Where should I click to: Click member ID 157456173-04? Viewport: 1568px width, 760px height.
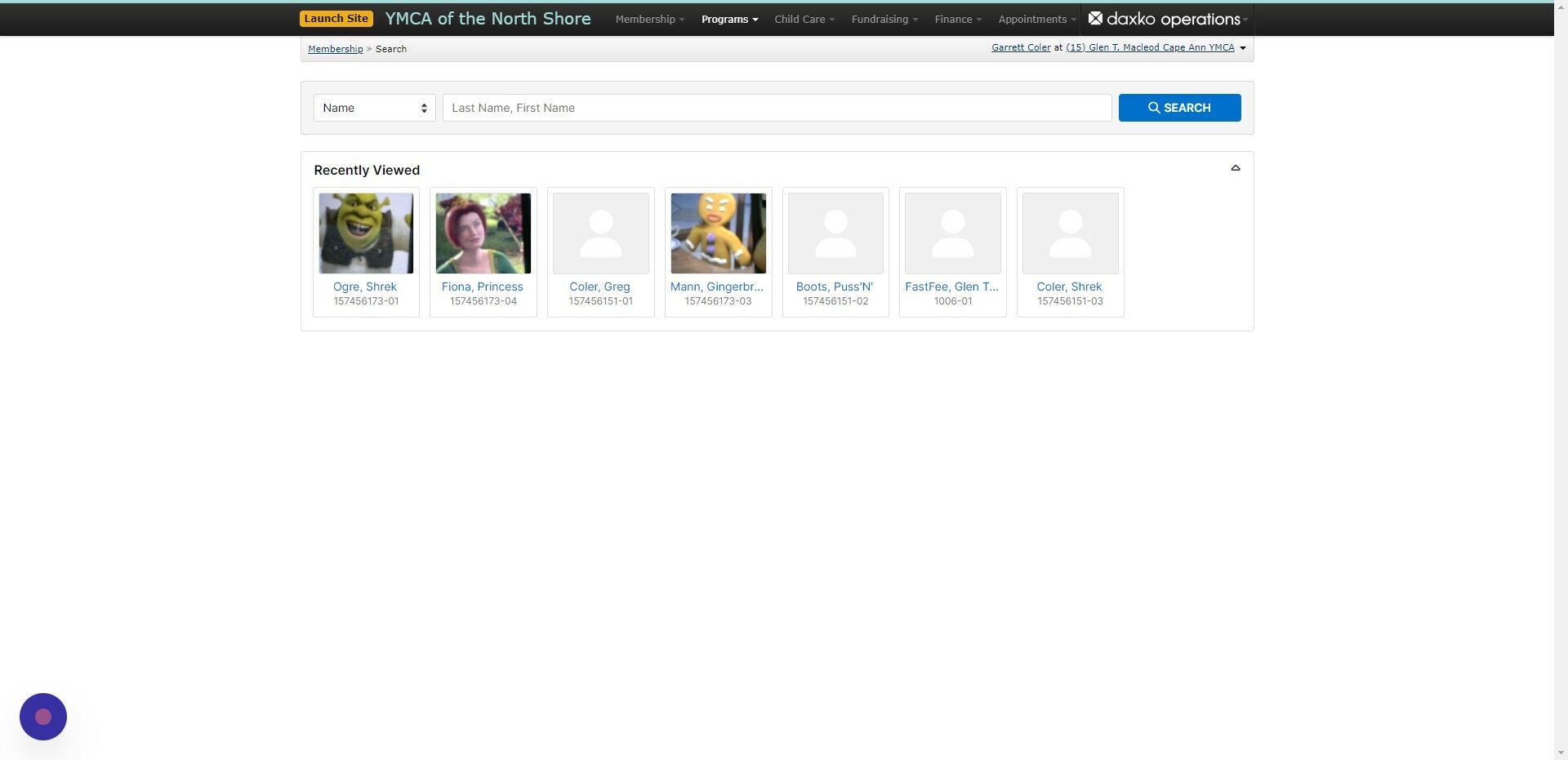(x=483, y=301)
